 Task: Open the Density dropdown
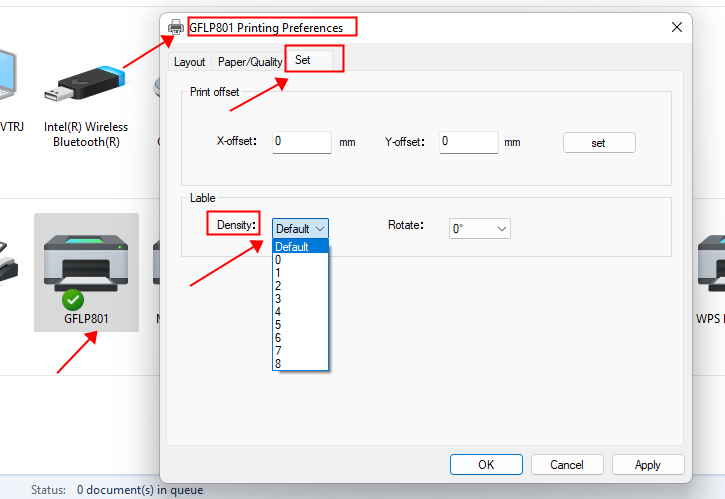300,228
